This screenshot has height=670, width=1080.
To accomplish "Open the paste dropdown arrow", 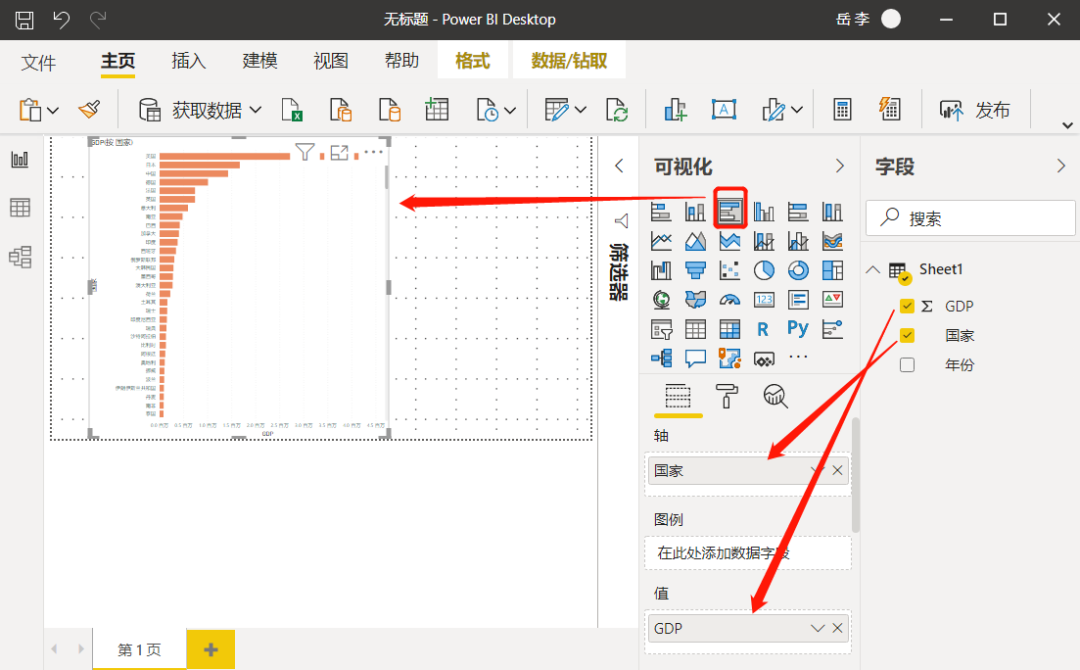I will (53, 110).
